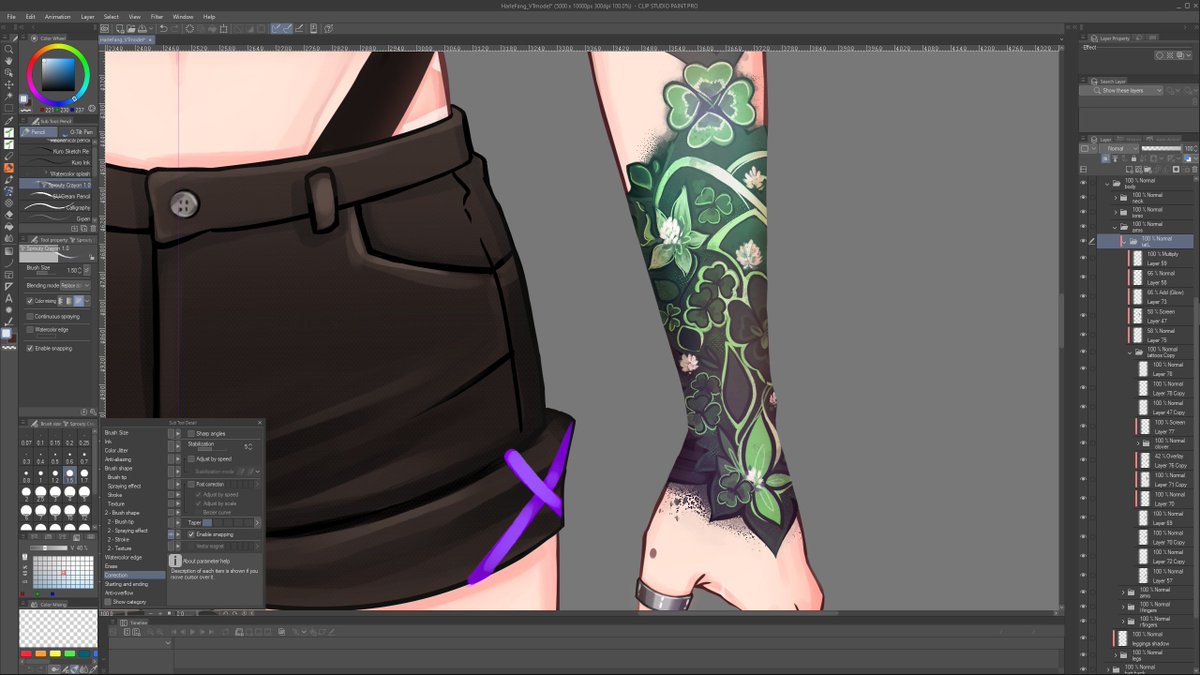Viewport: 1200px width, 675px height.
Task: Toggle the Color mixing checkbox
Action: click(x=31, y=300)
